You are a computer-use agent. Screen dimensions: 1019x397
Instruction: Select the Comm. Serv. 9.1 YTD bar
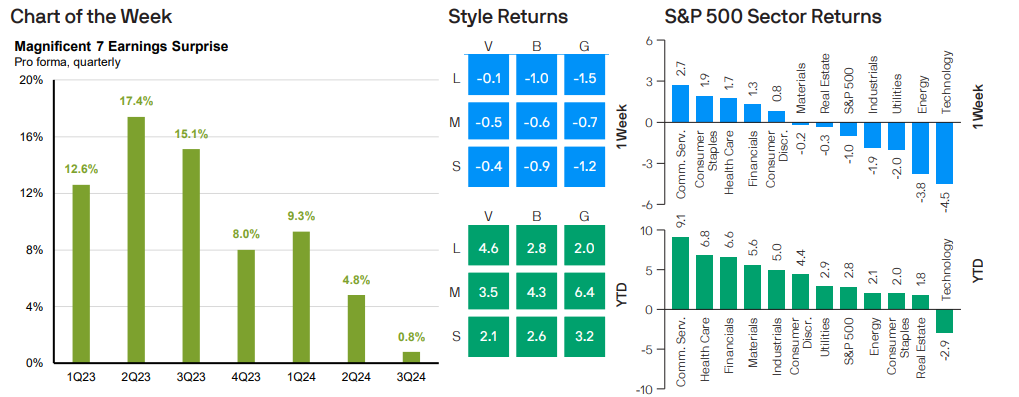click(680, 274)
